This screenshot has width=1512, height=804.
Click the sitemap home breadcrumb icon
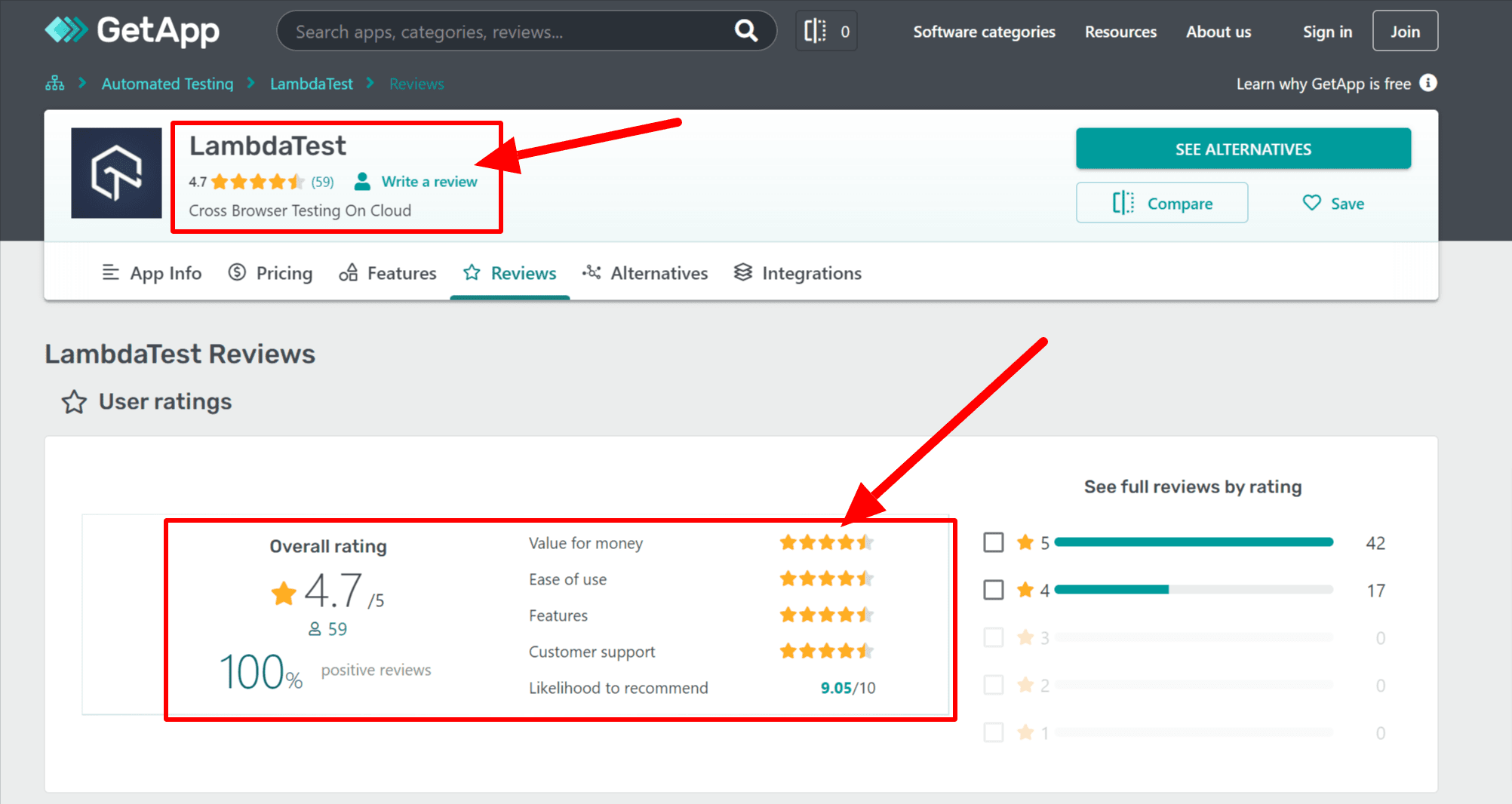click(55, 84)
